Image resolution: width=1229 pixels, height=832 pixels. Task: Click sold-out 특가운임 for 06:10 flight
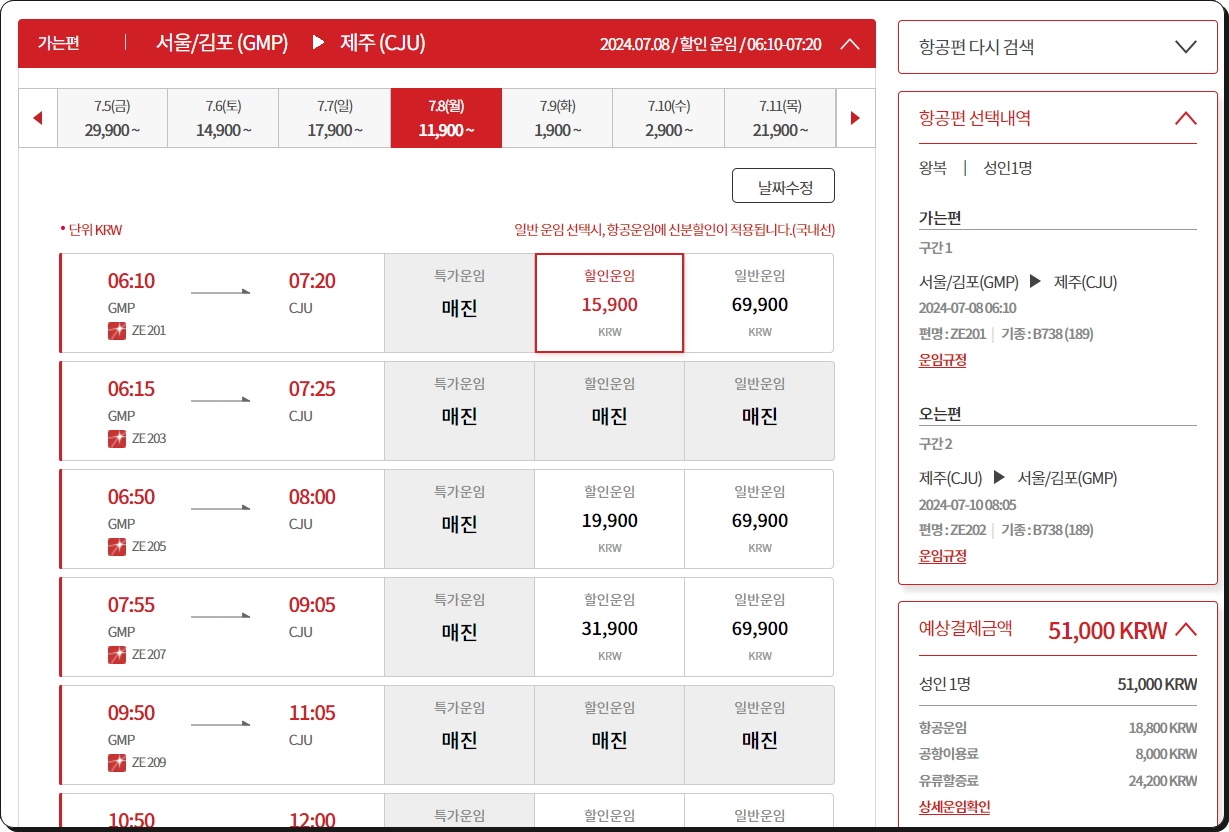(459, 303)
